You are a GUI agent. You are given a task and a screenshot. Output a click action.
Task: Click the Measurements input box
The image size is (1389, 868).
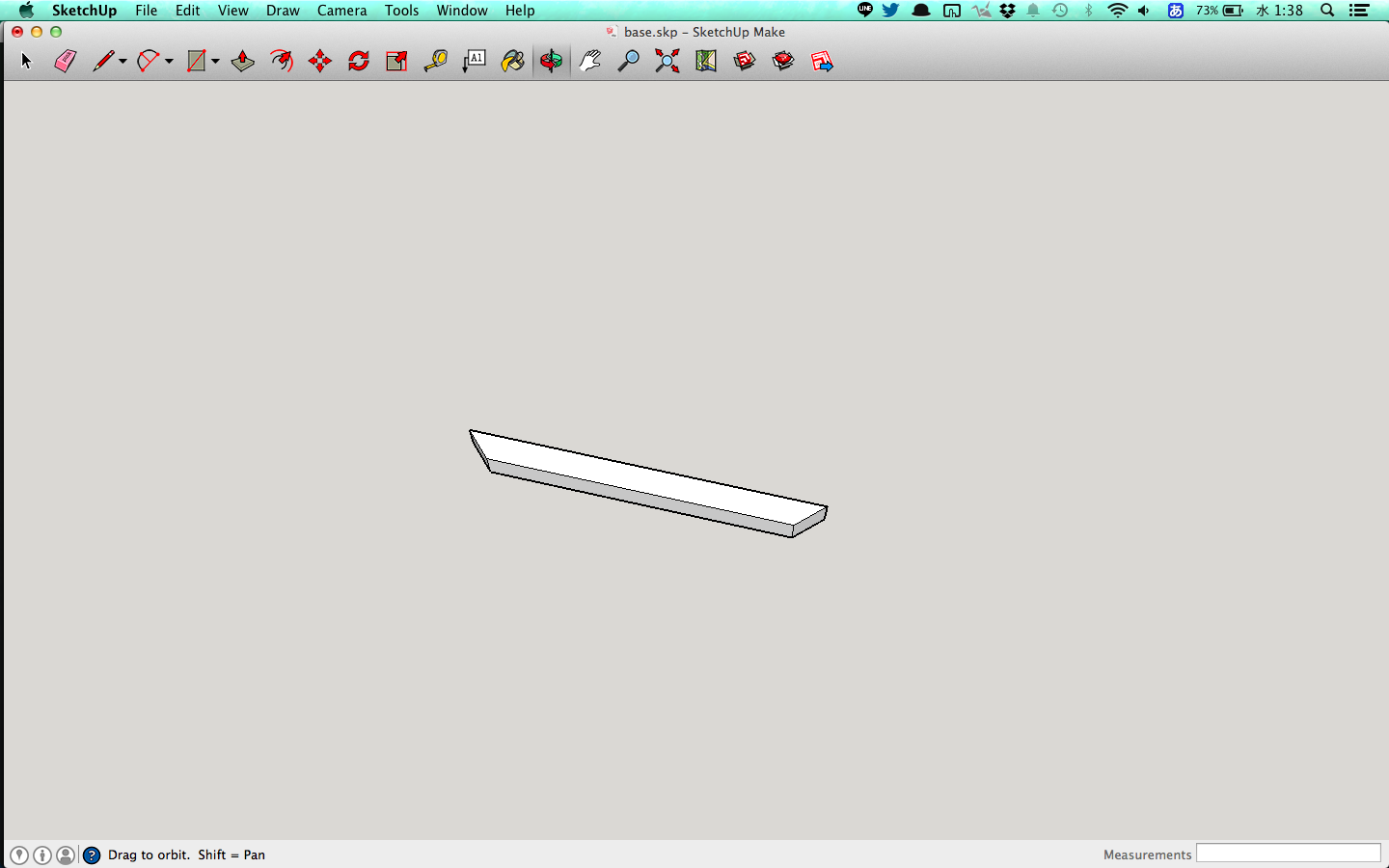click(1288, 854)
